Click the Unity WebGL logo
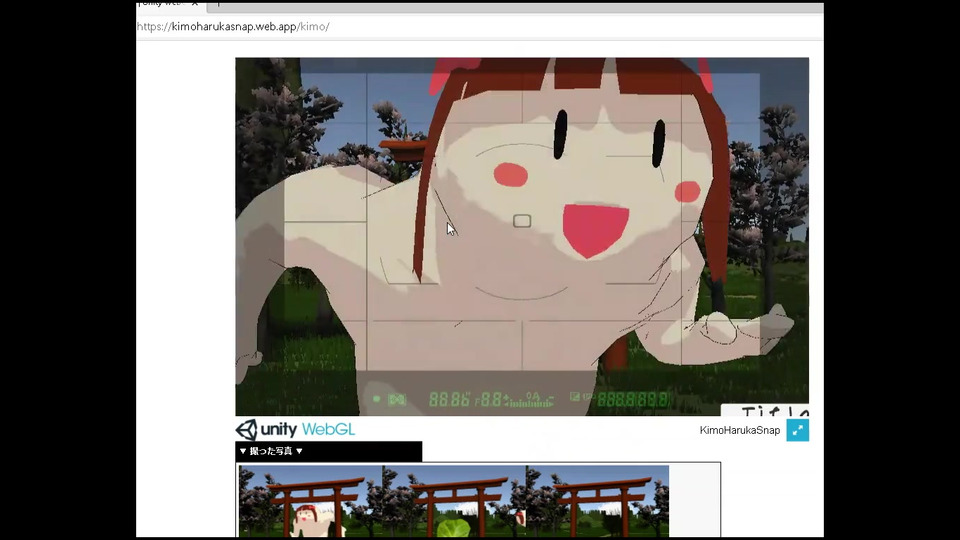This screenshot has width=960, height=540. (x=295, y=430)
